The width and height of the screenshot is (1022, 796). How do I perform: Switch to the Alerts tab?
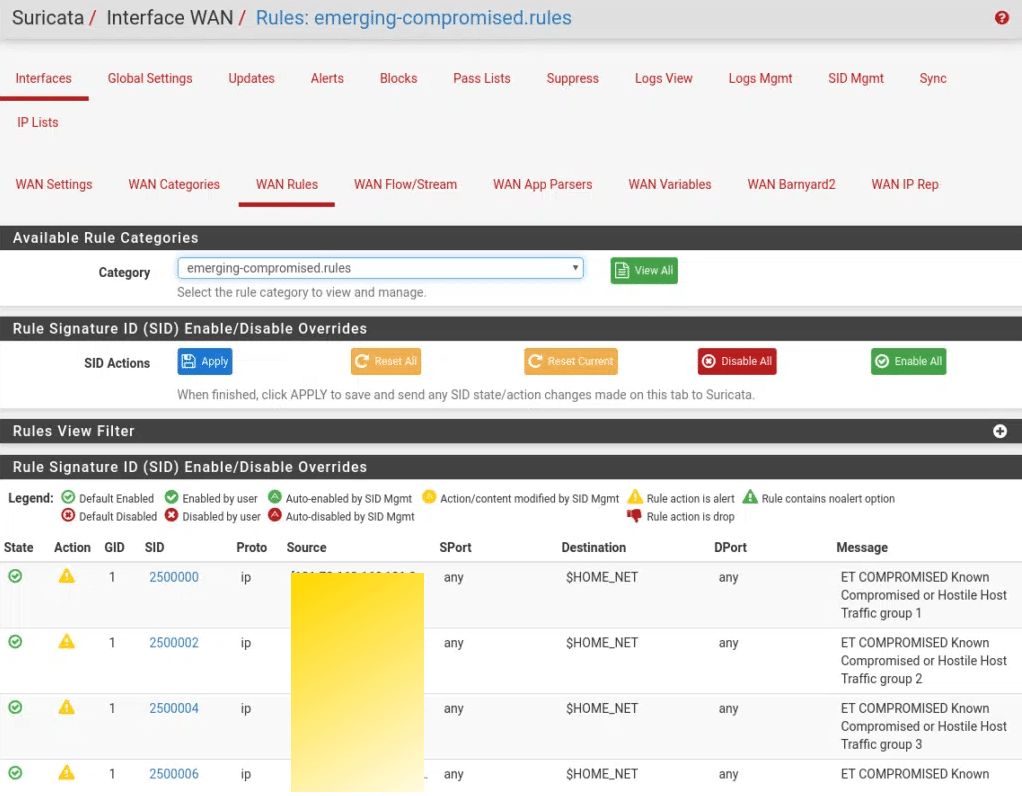point(327,78)
